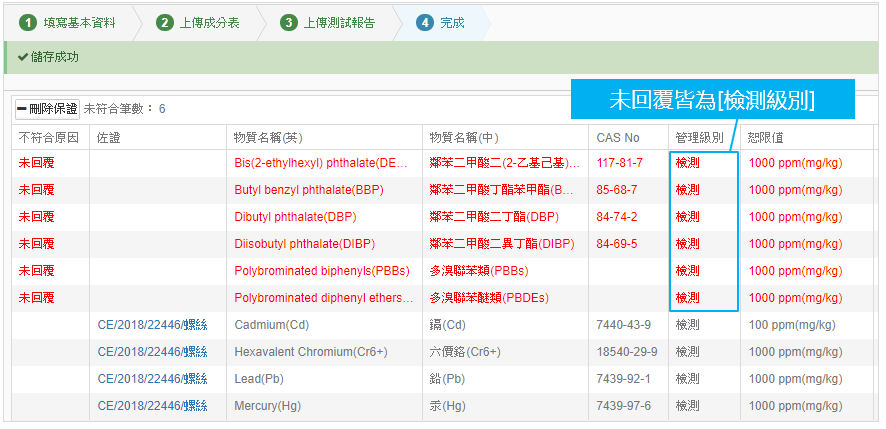Click 未回覆 status in Polybrominated biphenyls row
The height and width of the screenshot is (429, 886).
tap(36, 271)
